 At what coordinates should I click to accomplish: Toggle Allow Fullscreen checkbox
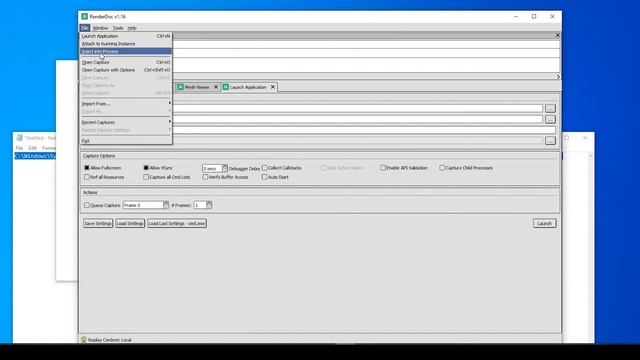point(87,168)
